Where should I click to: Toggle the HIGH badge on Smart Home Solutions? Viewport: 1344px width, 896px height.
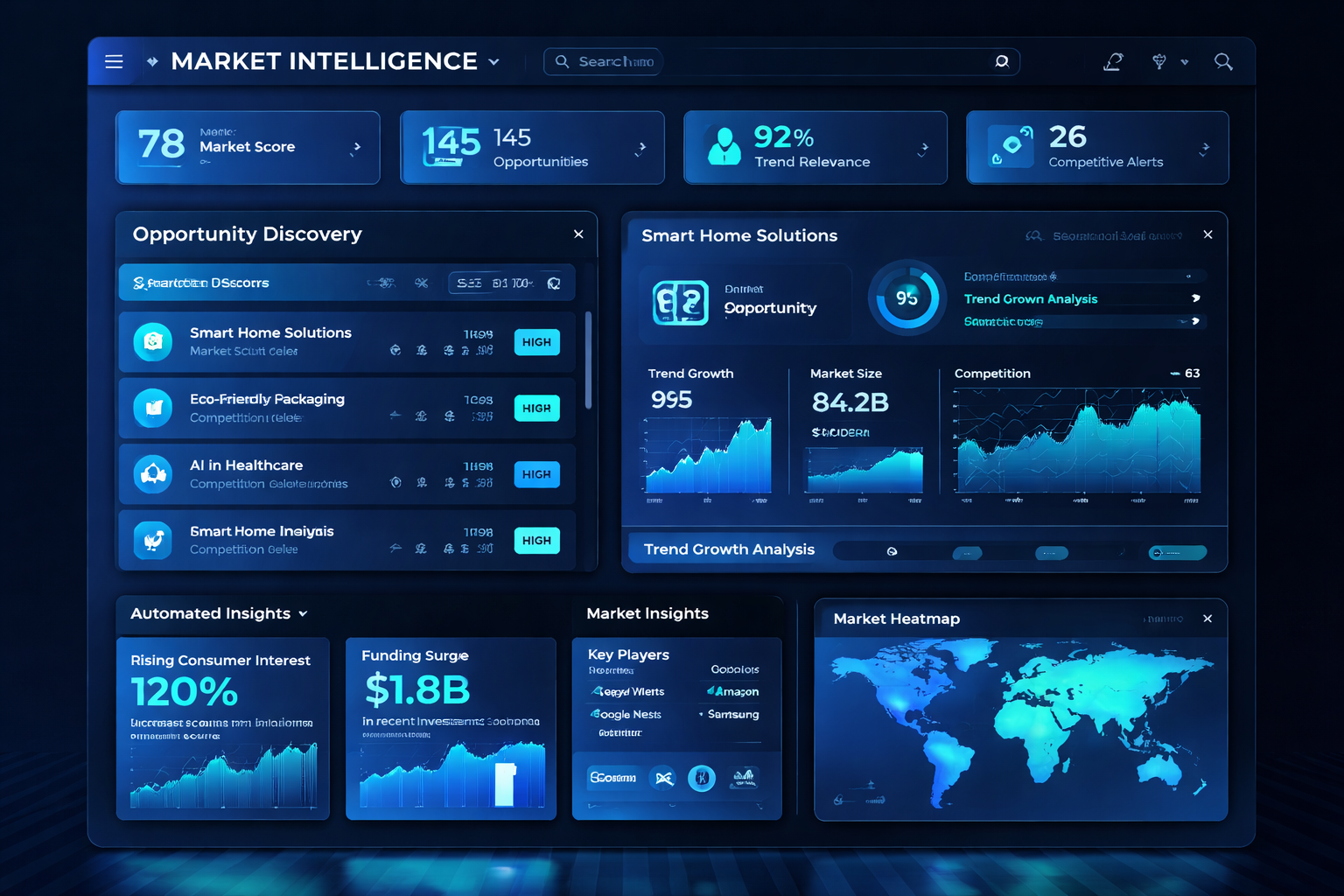pos(536,342)
